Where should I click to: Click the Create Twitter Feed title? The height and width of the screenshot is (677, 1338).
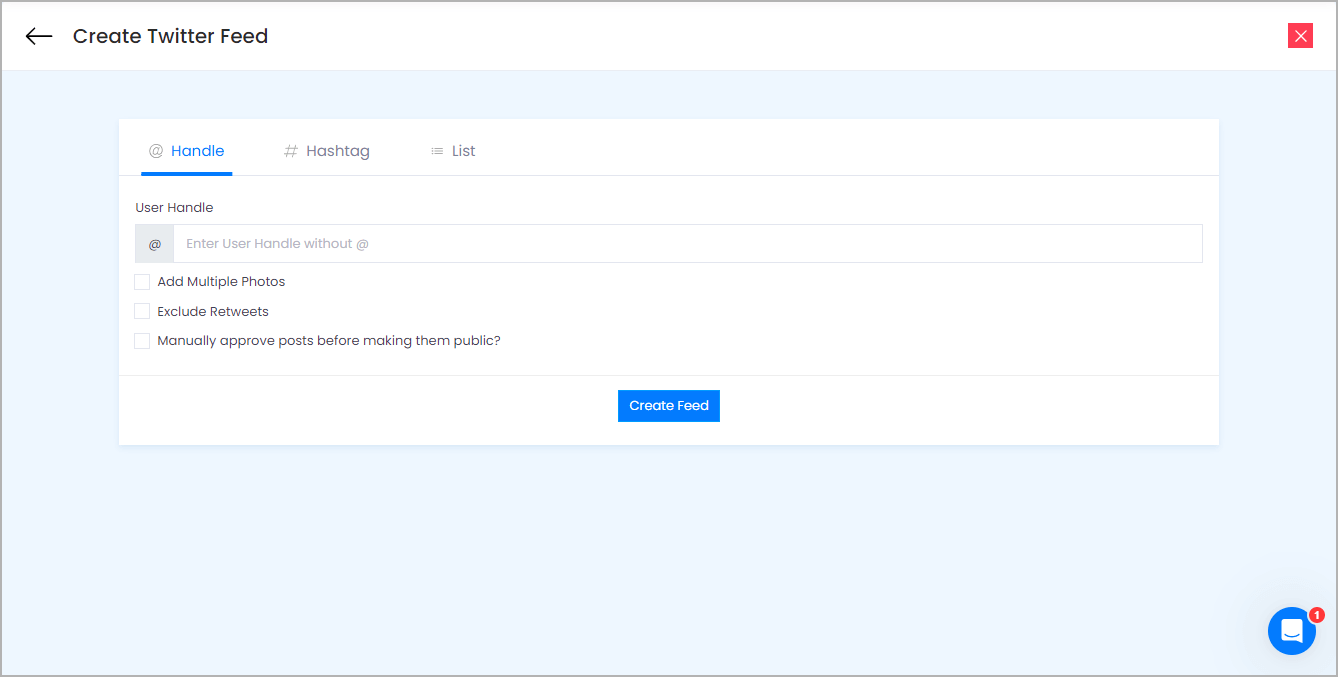pos(171,36)
